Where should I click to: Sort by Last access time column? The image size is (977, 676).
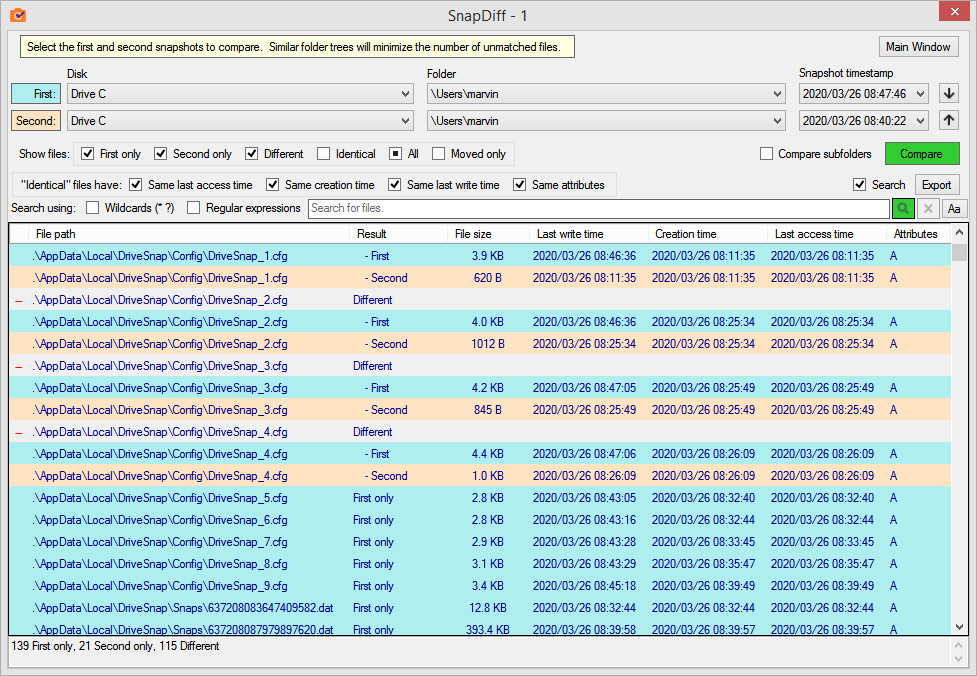pyautogui.click(x=826, y=234)
